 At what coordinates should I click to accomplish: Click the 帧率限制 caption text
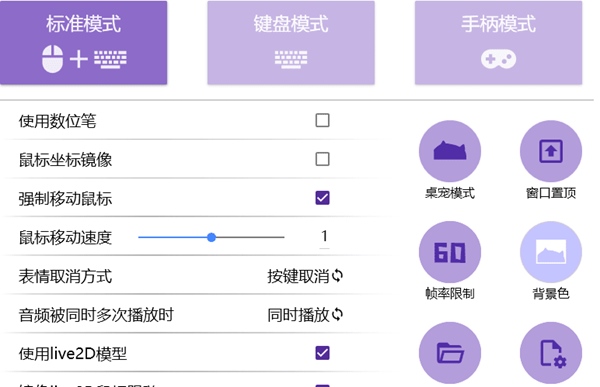tap(450, 294)
